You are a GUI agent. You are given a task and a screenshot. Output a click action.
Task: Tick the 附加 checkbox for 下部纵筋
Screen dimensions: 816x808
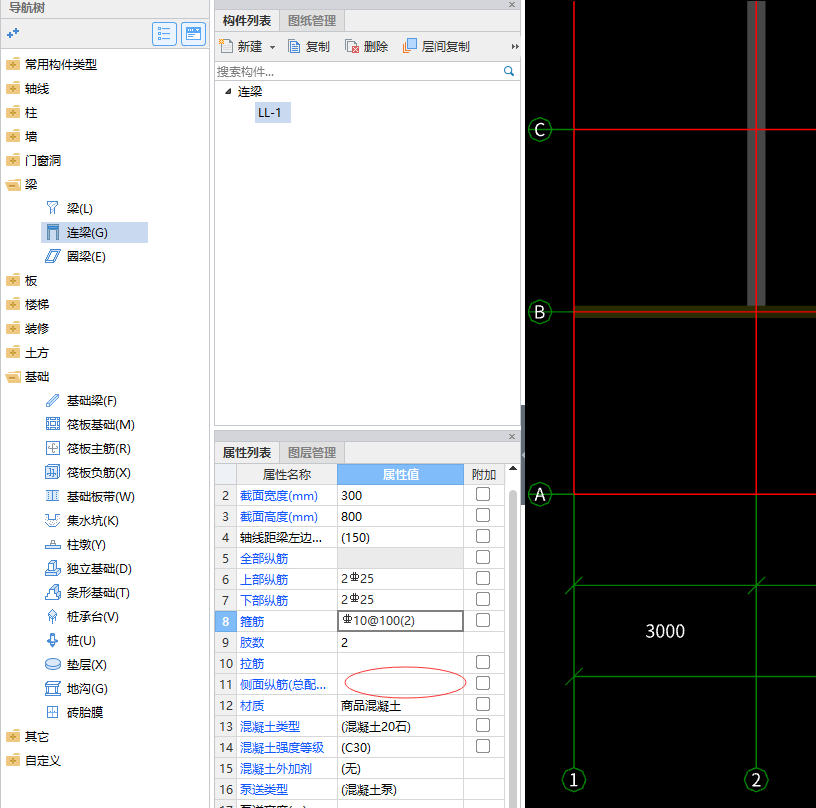483,599
